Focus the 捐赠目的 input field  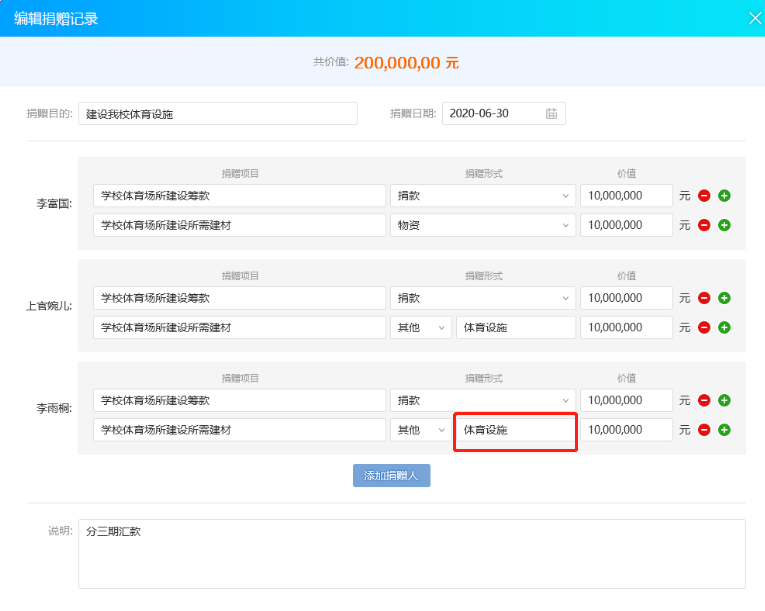[218, 114]
